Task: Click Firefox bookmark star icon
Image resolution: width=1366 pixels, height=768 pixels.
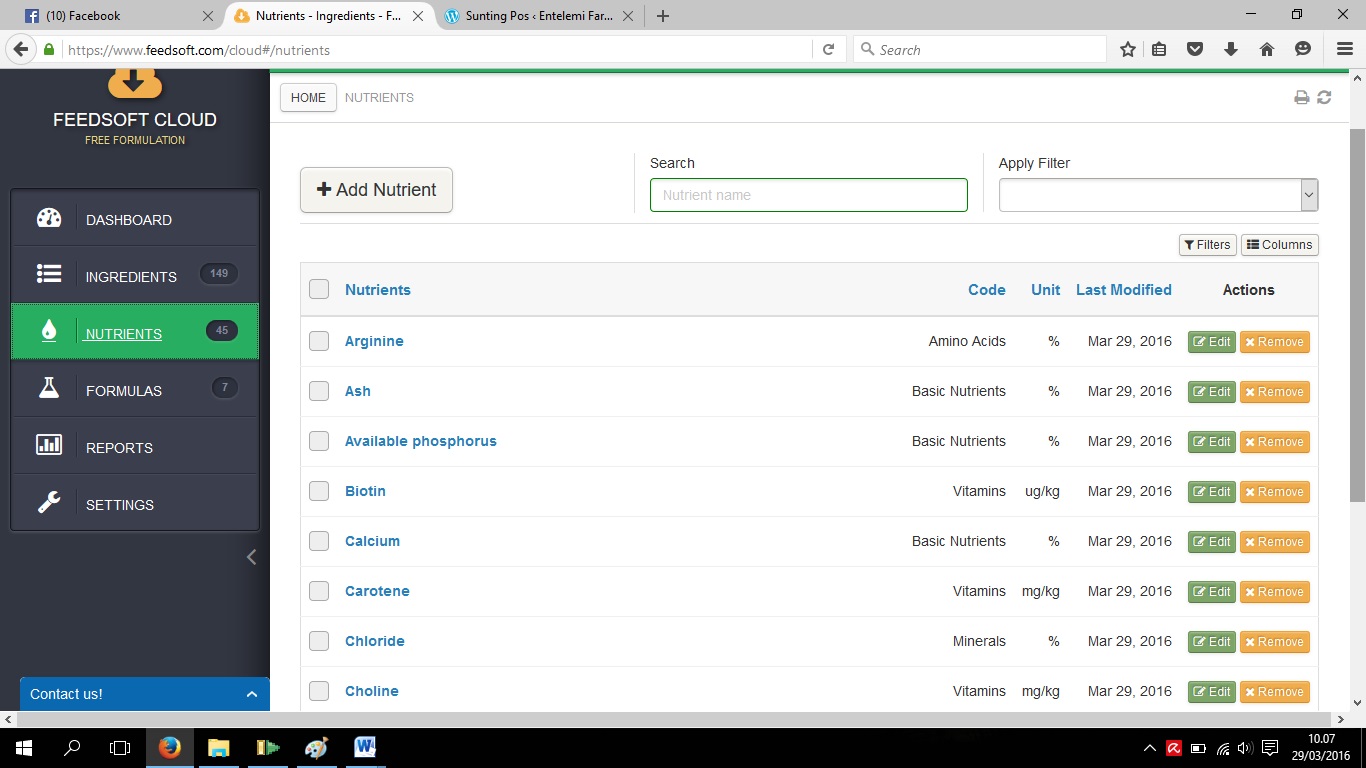Action: pos(1128,49)
